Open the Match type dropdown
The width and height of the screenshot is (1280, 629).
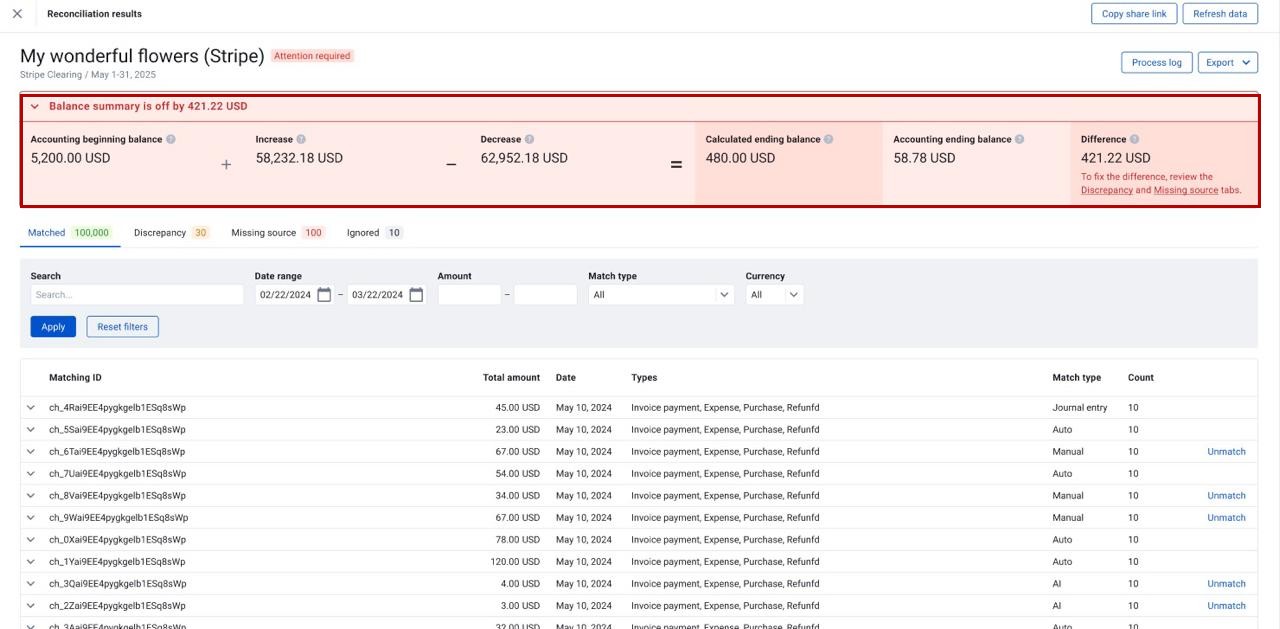661,295
